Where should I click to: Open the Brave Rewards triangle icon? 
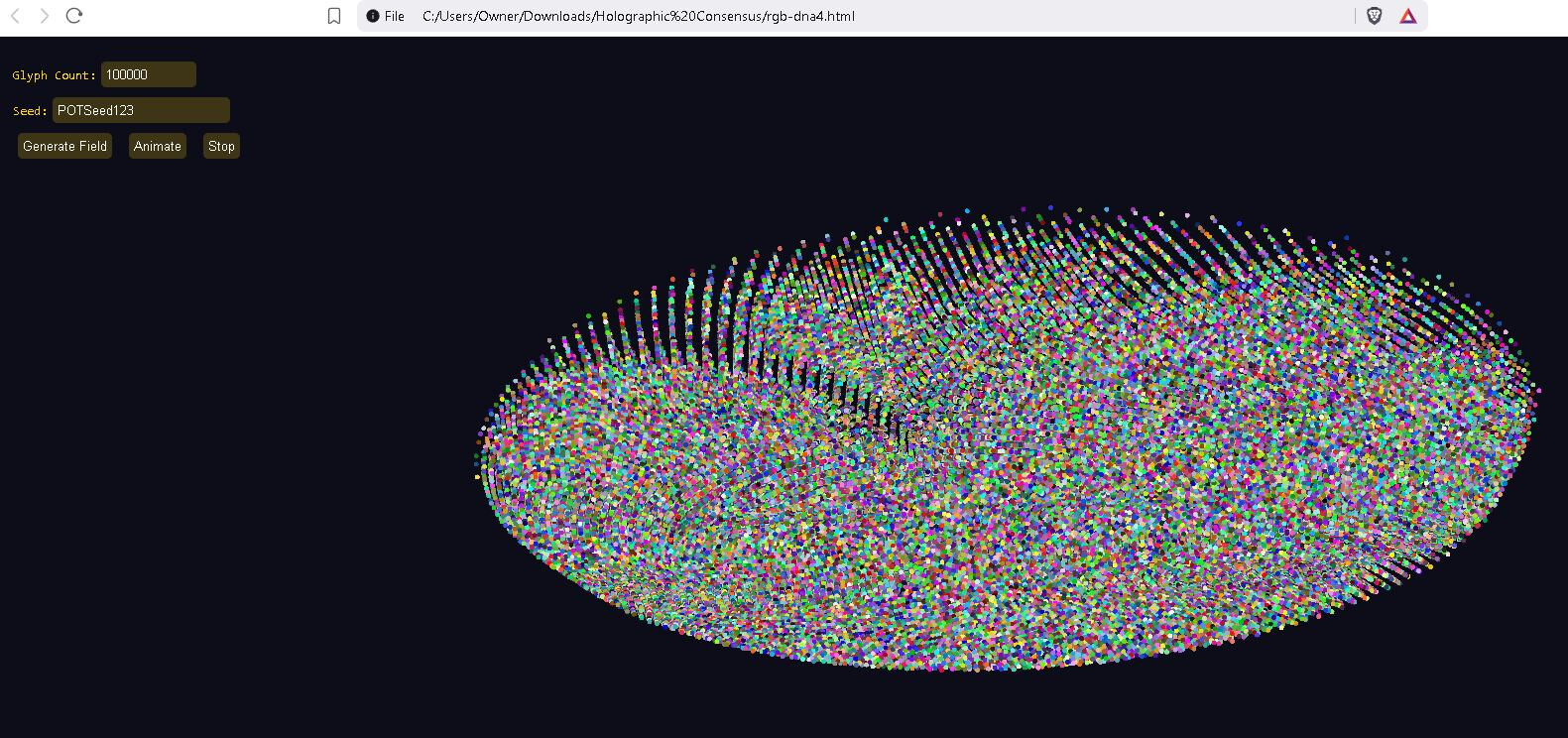pyautogui.click(x=1408, y=16)
